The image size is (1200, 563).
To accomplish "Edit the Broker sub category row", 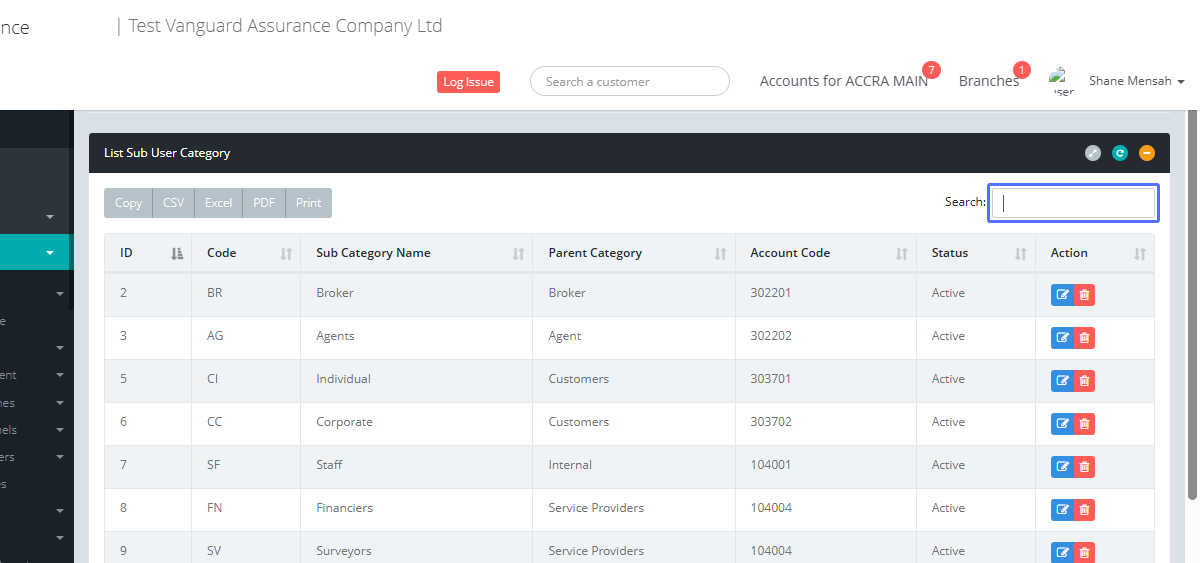I will (1062, 294).
